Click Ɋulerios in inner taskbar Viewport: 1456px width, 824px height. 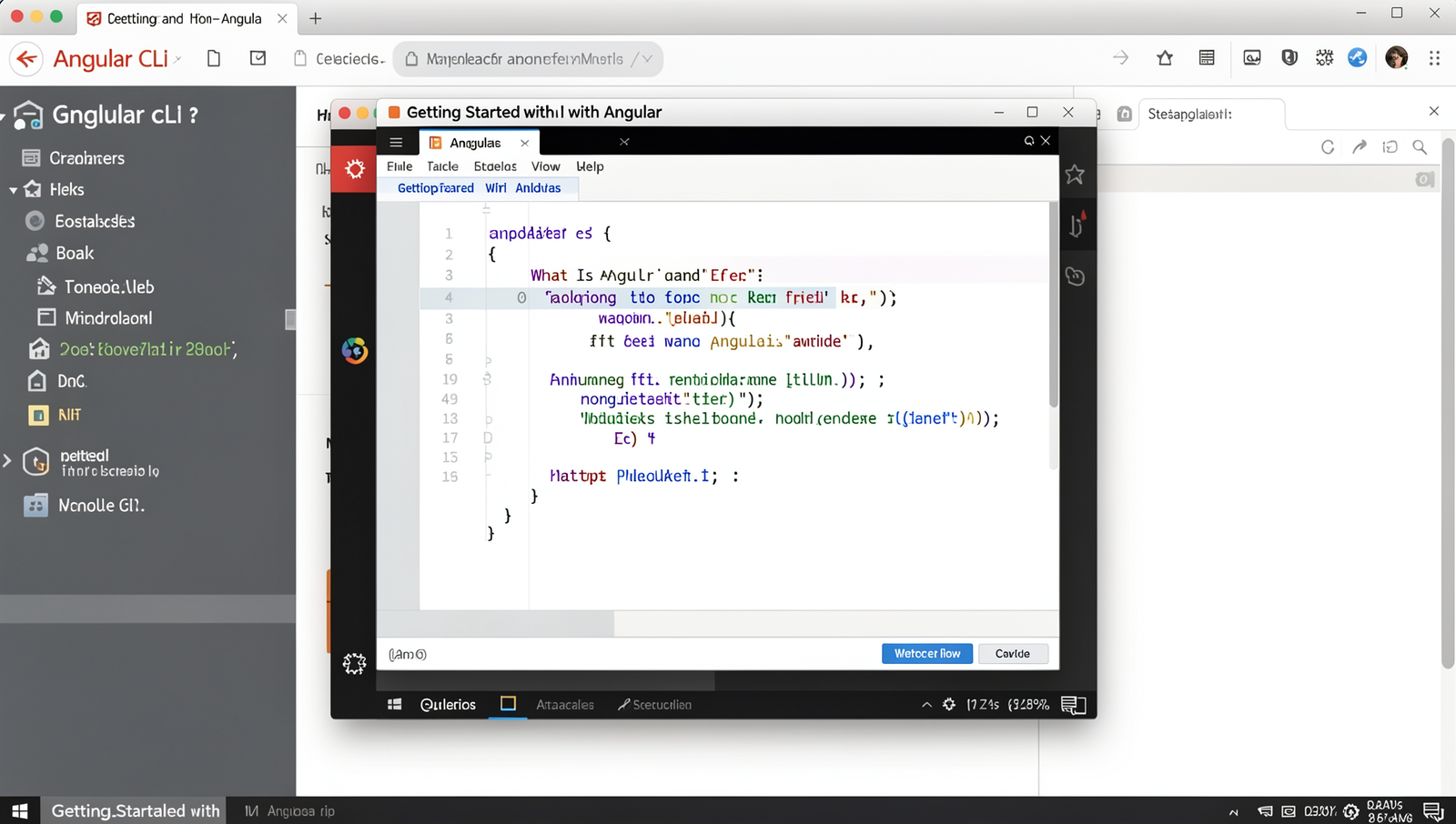pos(448,705)
